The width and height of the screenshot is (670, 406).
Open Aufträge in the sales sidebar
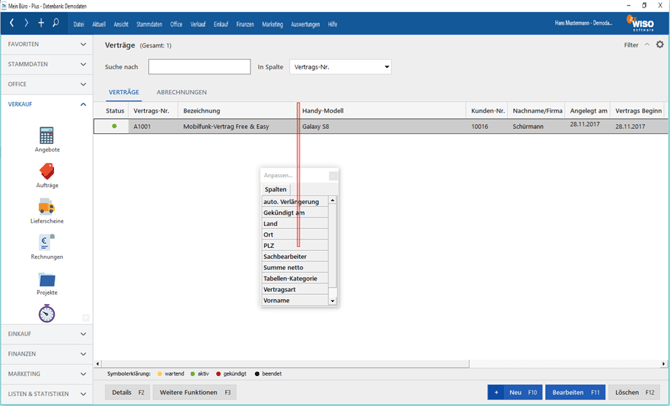[46, 172]
